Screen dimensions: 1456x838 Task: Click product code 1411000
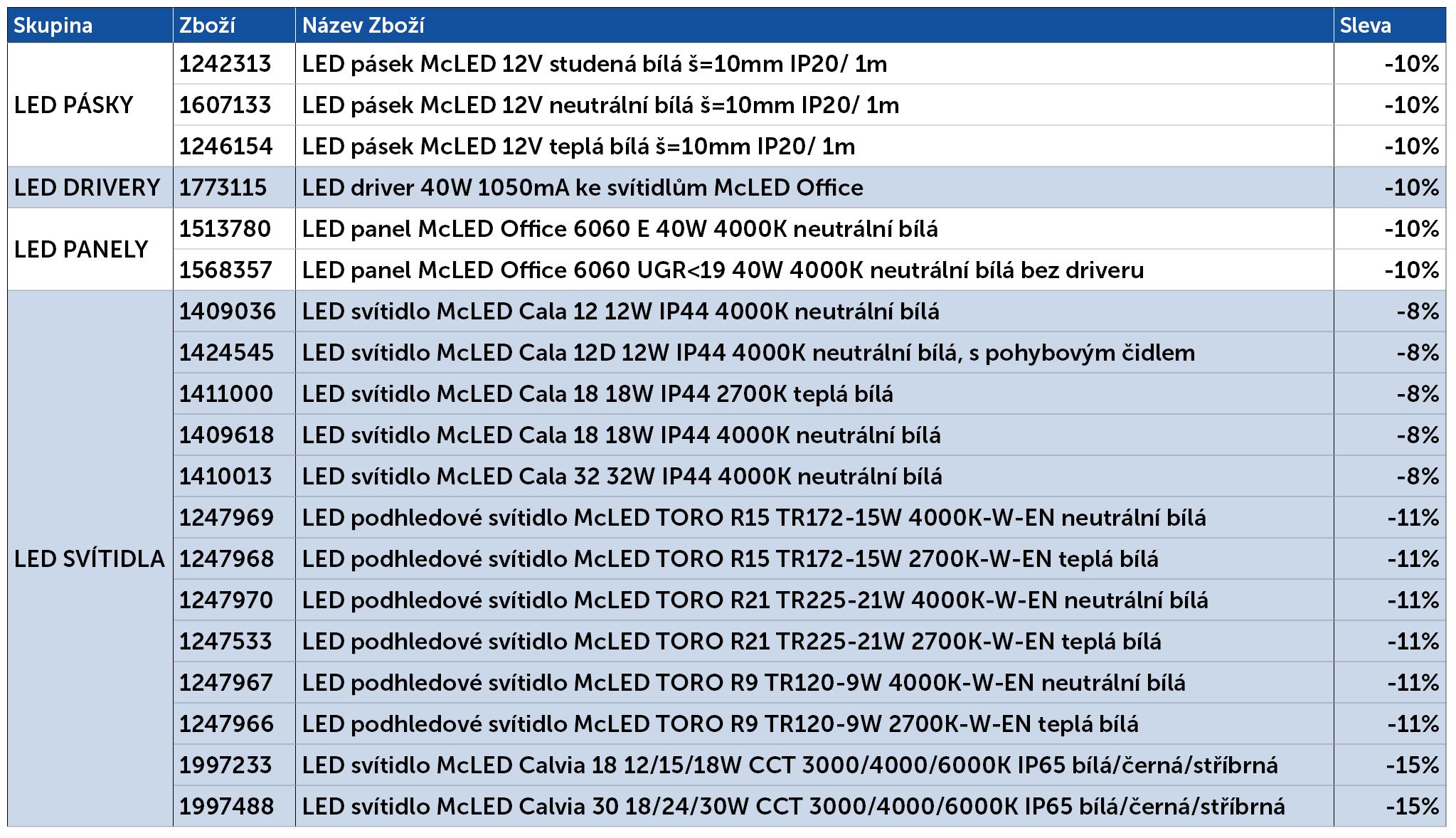[x=225, y=394]
